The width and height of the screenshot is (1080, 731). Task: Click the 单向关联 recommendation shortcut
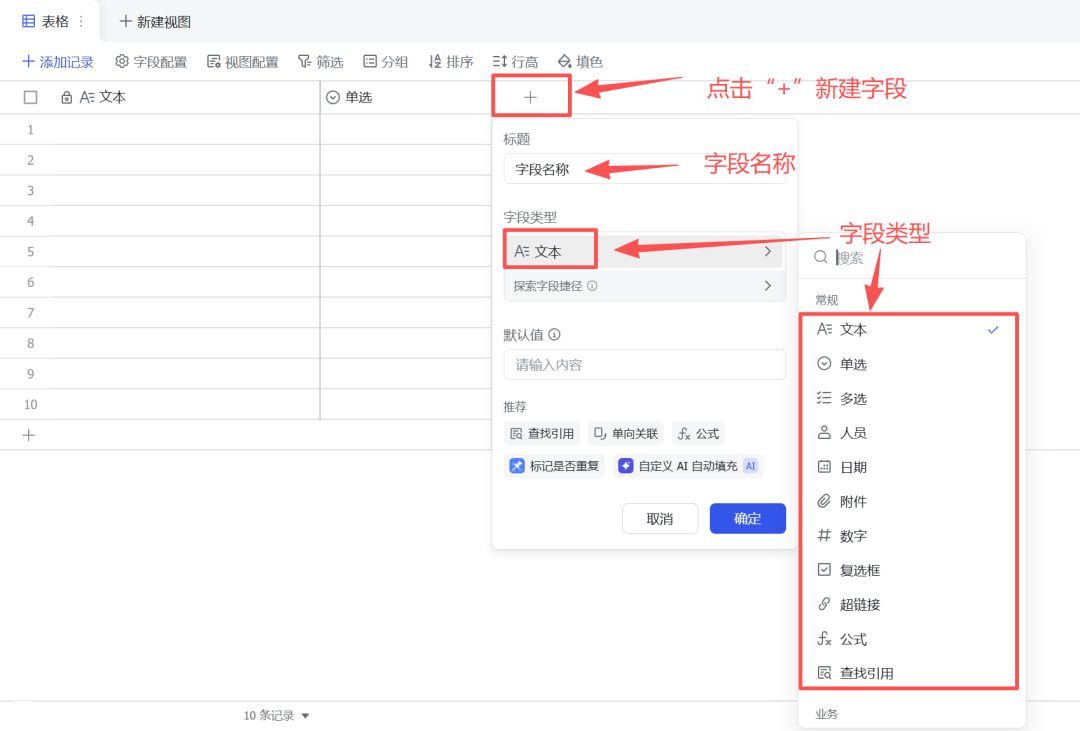[x=625, y=433]
